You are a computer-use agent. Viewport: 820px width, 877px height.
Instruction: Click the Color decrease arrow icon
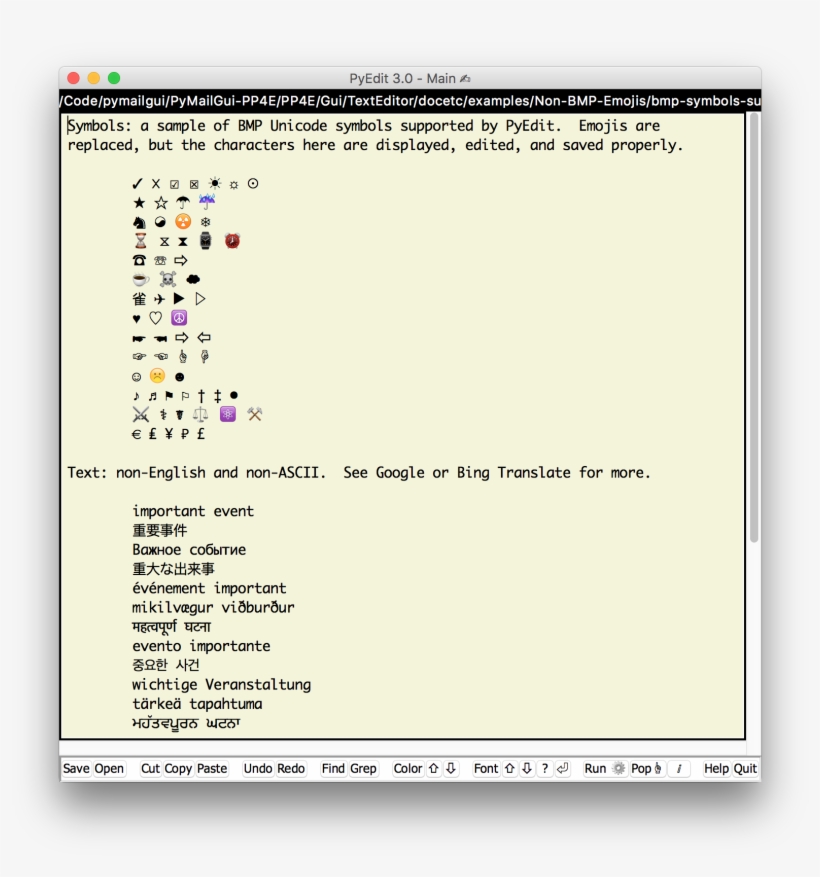448,768
